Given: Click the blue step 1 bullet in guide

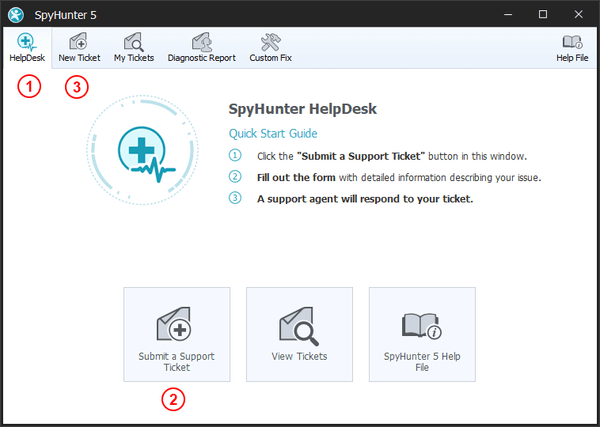Looking at the screenshot, I should [x=236, y=157].
